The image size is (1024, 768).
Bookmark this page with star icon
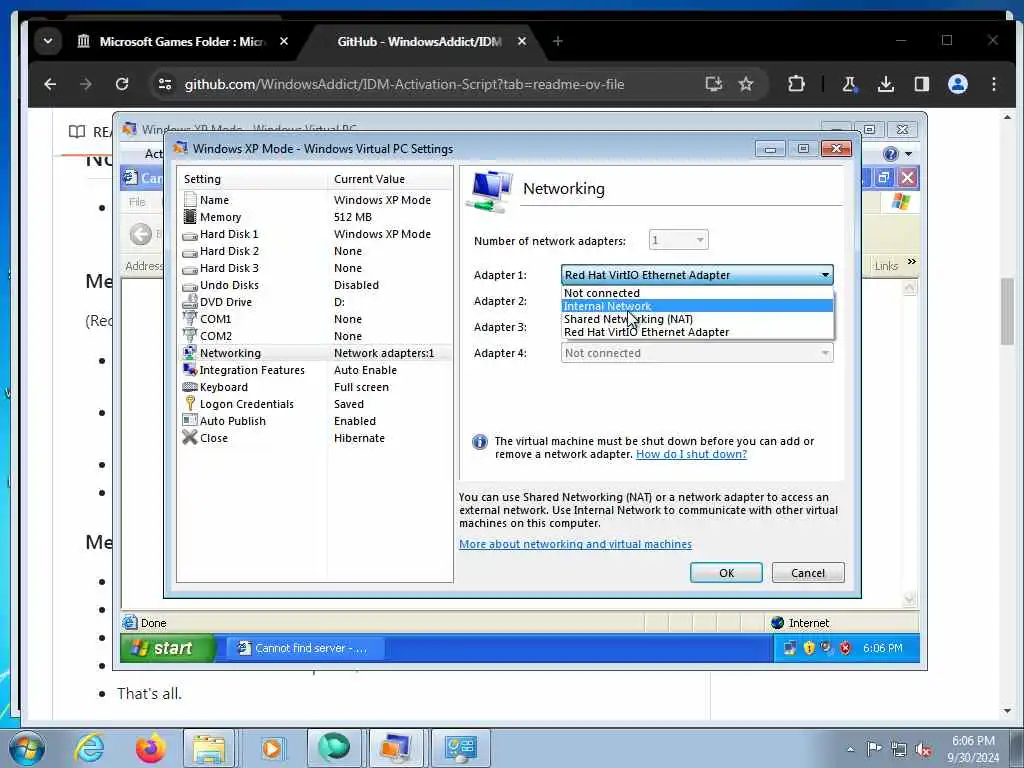tap(746, 84)
